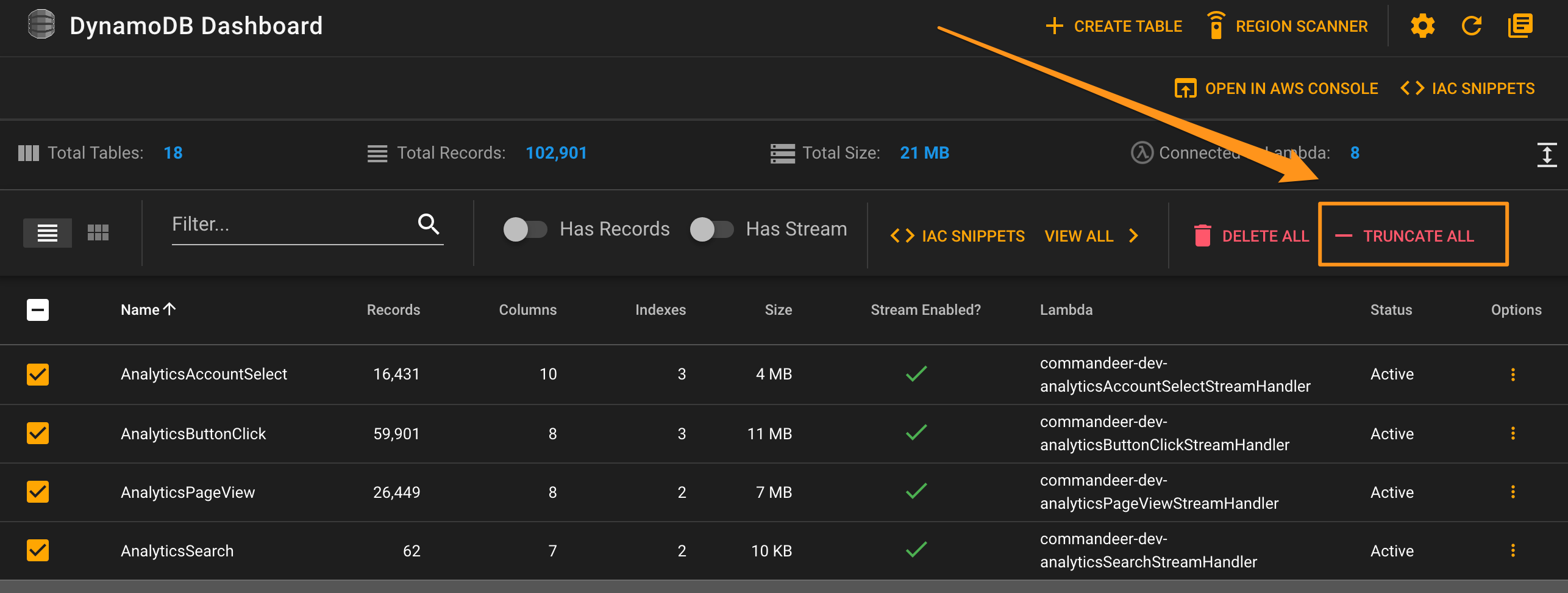
Task: Click the stream check mark for AnalyticsAccountSelect
Action: tap(916, 373)
